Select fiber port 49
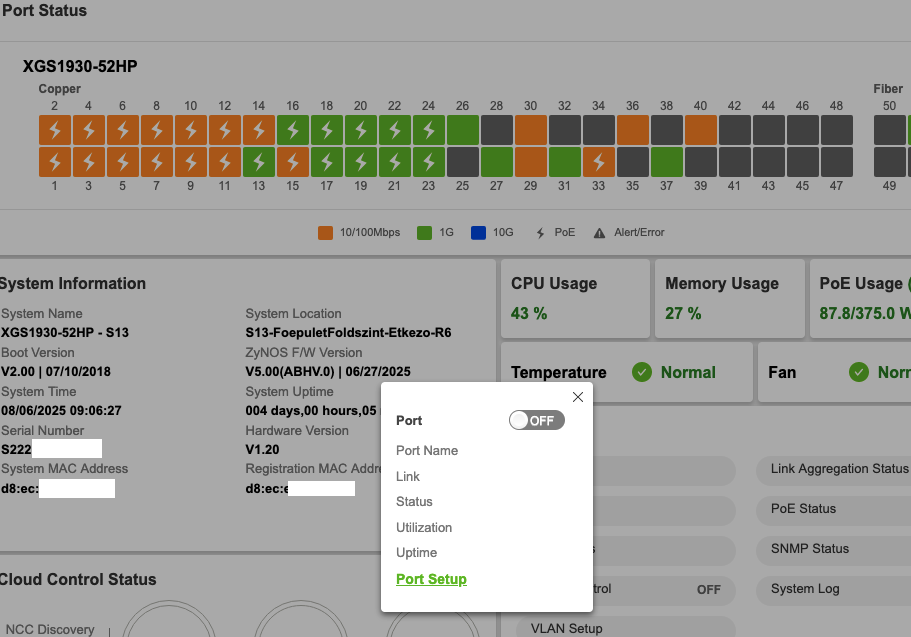The height and width of the screenshot is (637, 911). 890,162
